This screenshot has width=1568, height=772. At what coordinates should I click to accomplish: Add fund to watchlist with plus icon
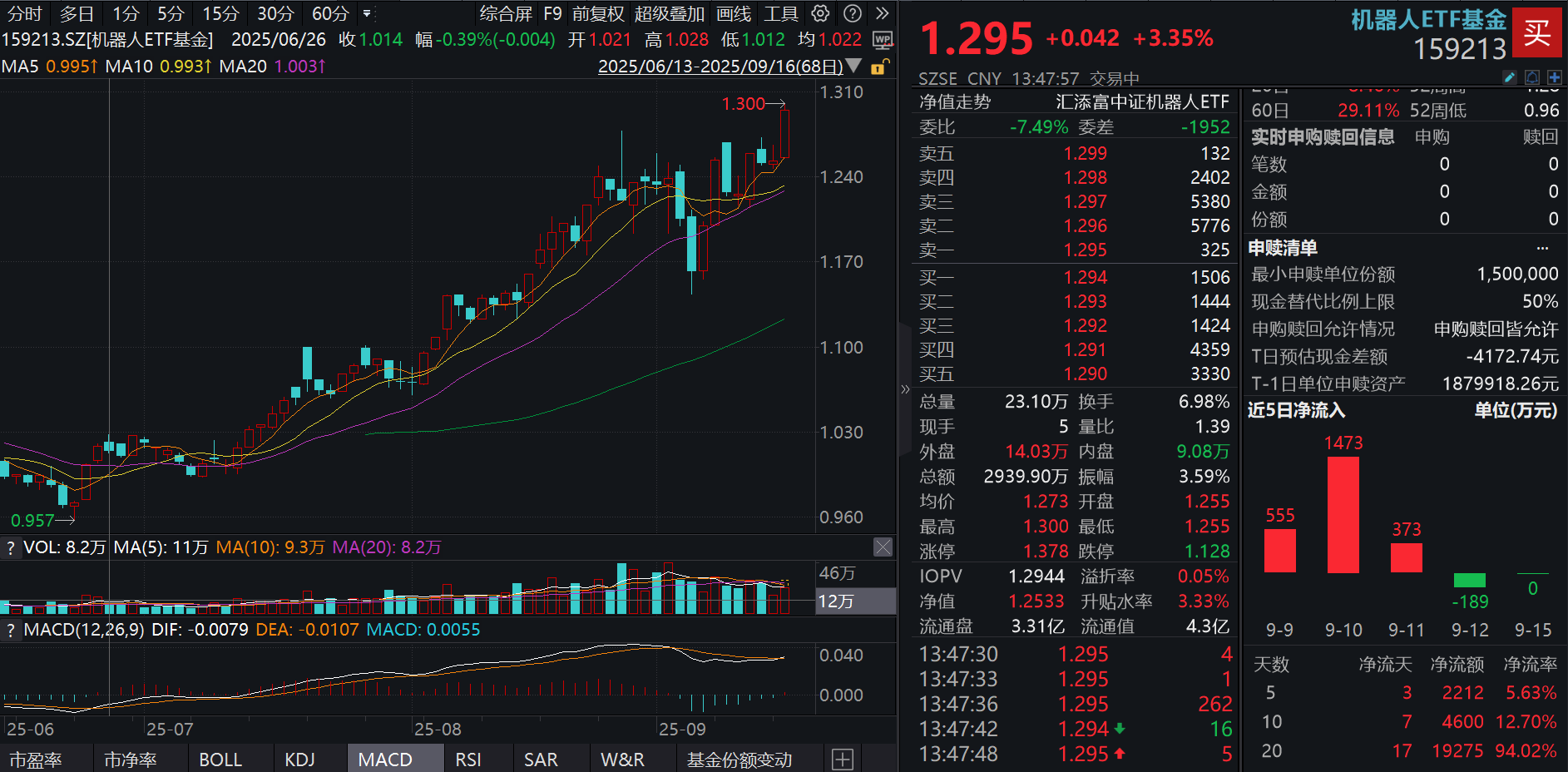pyautogui.click(x=1554, y=77)
